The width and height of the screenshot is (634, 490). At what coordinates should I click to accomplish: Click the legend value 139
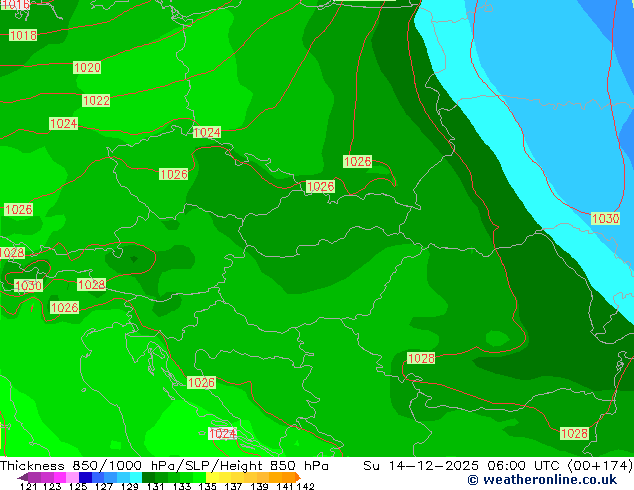[x=259, y=486]
